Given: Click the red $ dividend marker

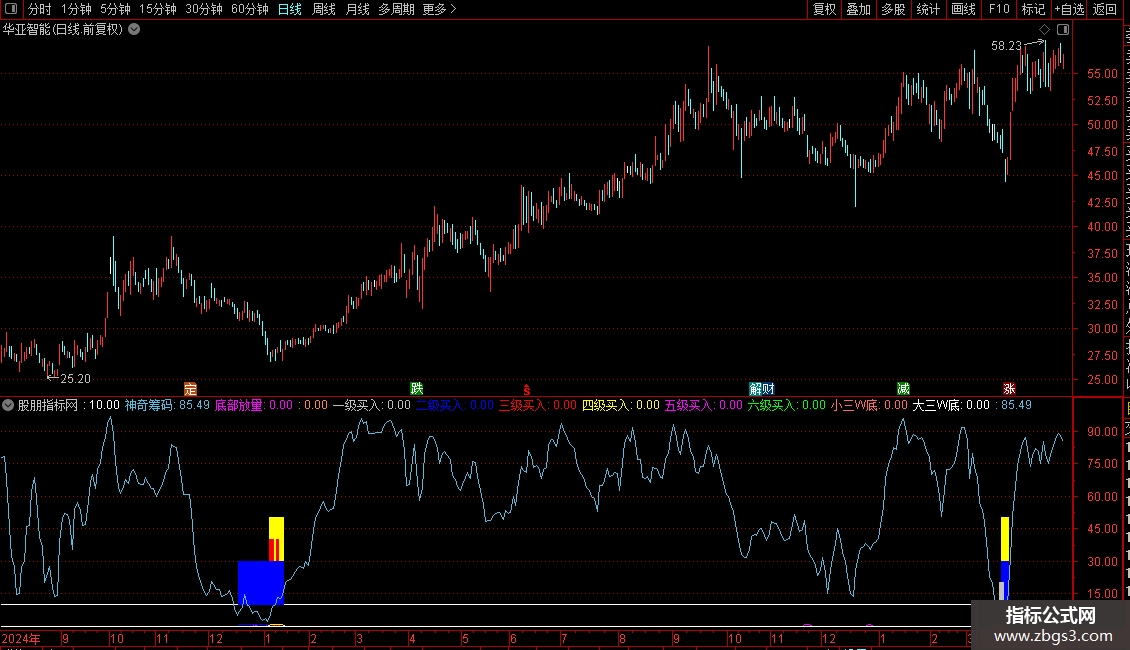Looking at the screenshot, I should coord(527,390).
